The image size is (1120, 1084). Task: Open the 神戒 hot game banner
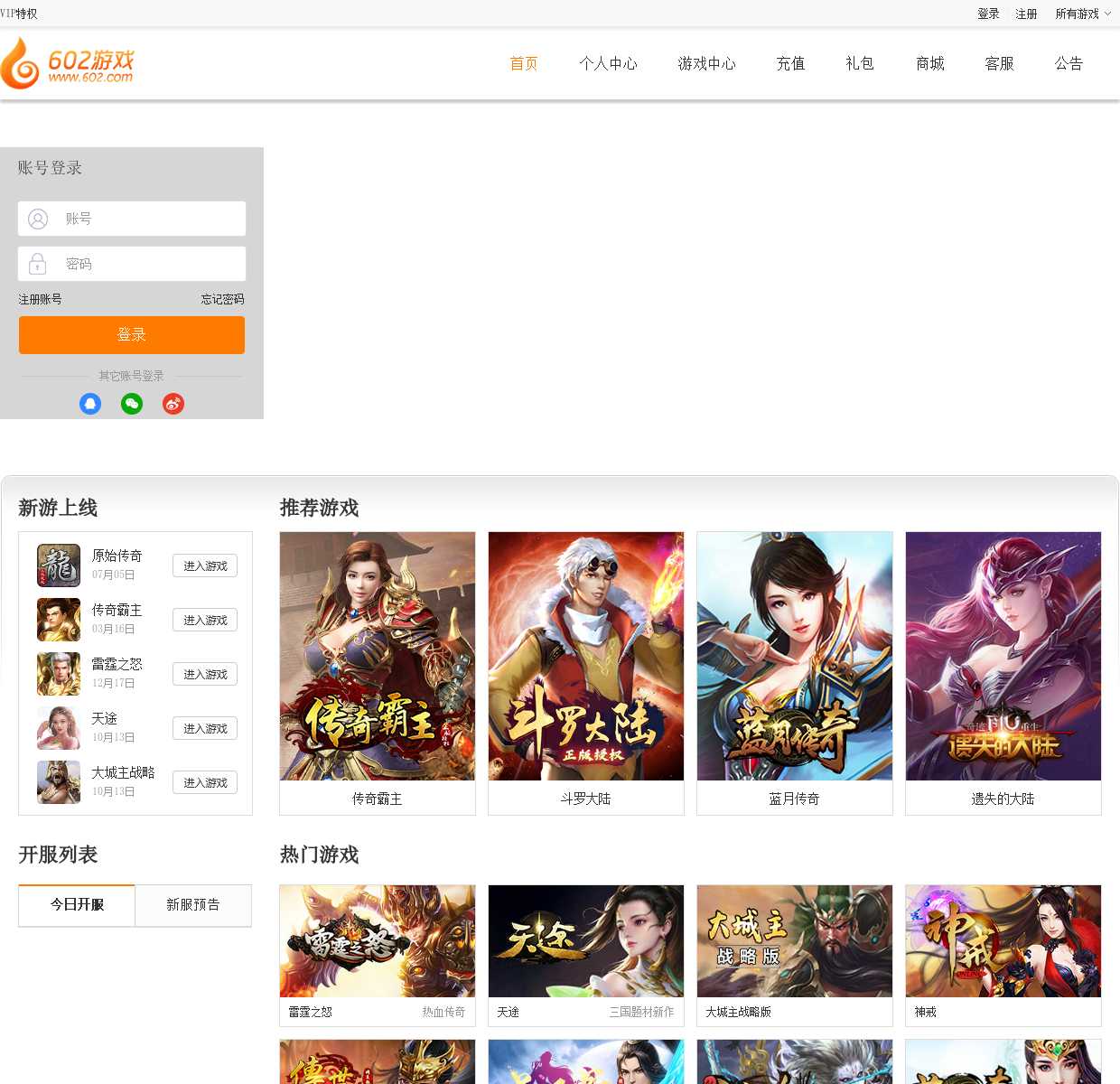(x=1003, y=941)
